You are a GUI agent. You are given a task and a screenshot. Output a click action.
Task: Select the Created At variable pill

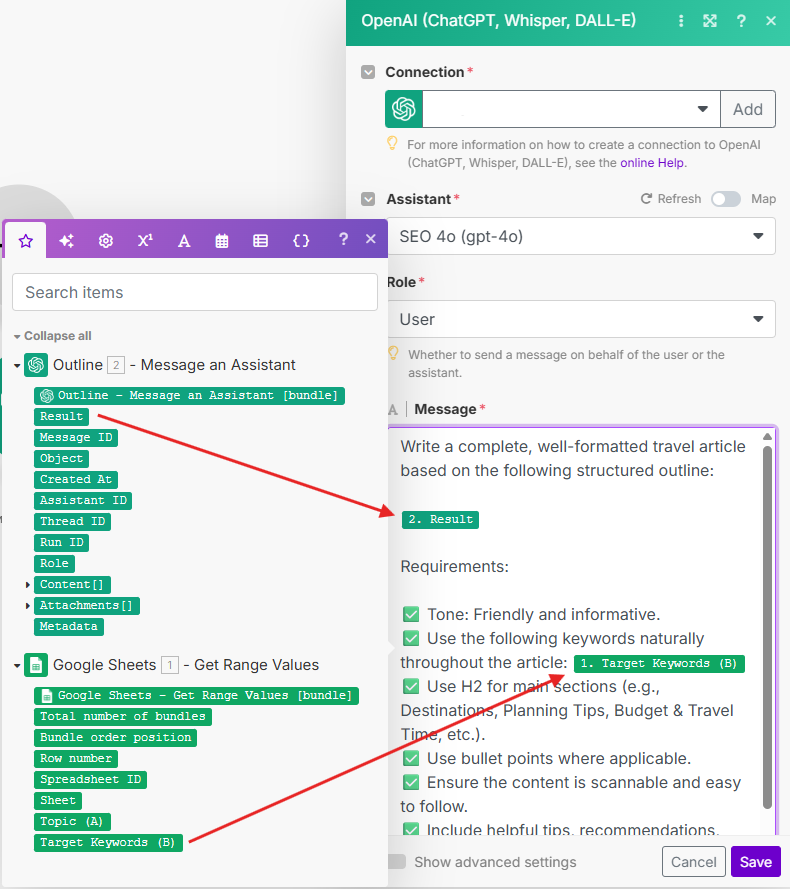click(76, 479)
